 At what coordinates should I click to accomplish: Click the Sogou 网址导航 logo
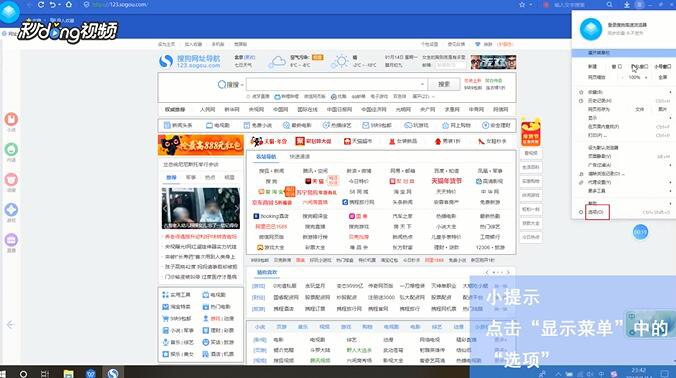pos(190,62)
